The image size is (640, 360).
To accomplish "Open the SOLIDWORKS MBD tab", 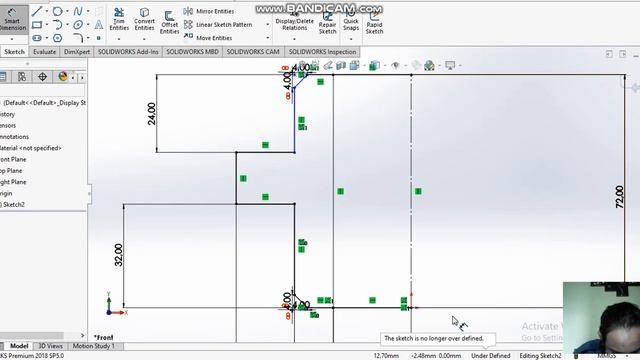I will coord(192,52).
